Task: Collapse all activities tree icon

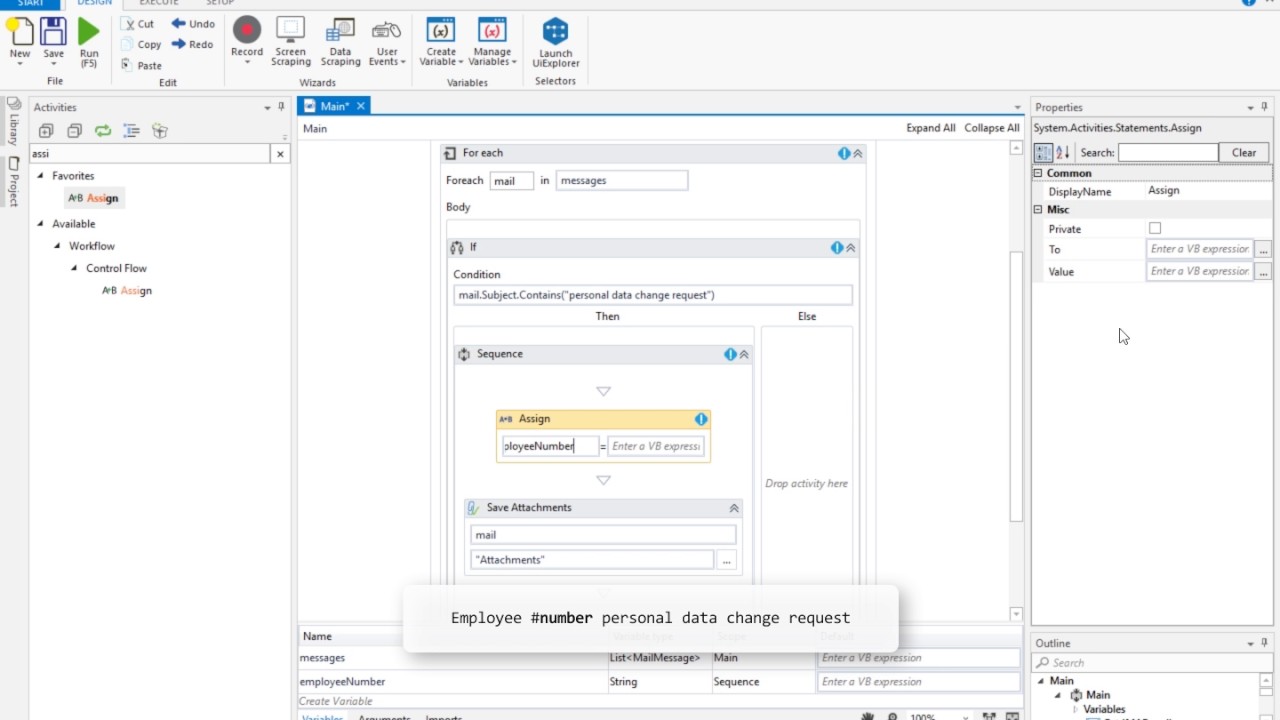Action: [74, 131]
